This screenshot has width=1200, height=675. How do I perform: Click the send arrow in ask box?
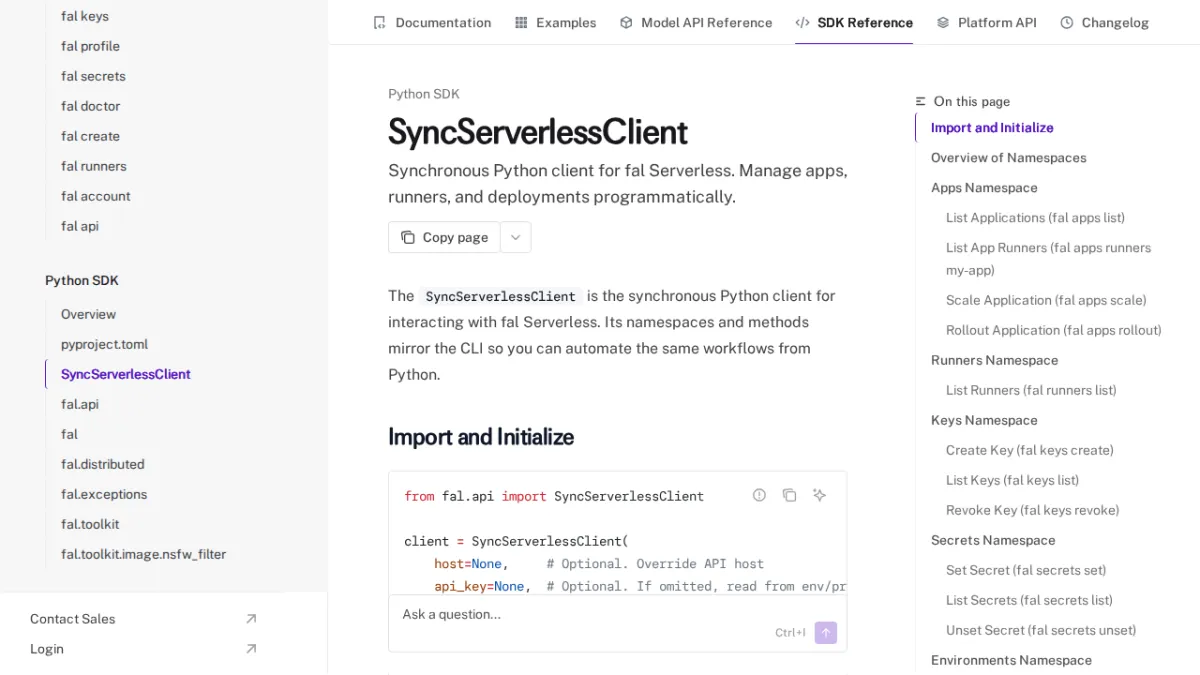click(x=826, y=632)
